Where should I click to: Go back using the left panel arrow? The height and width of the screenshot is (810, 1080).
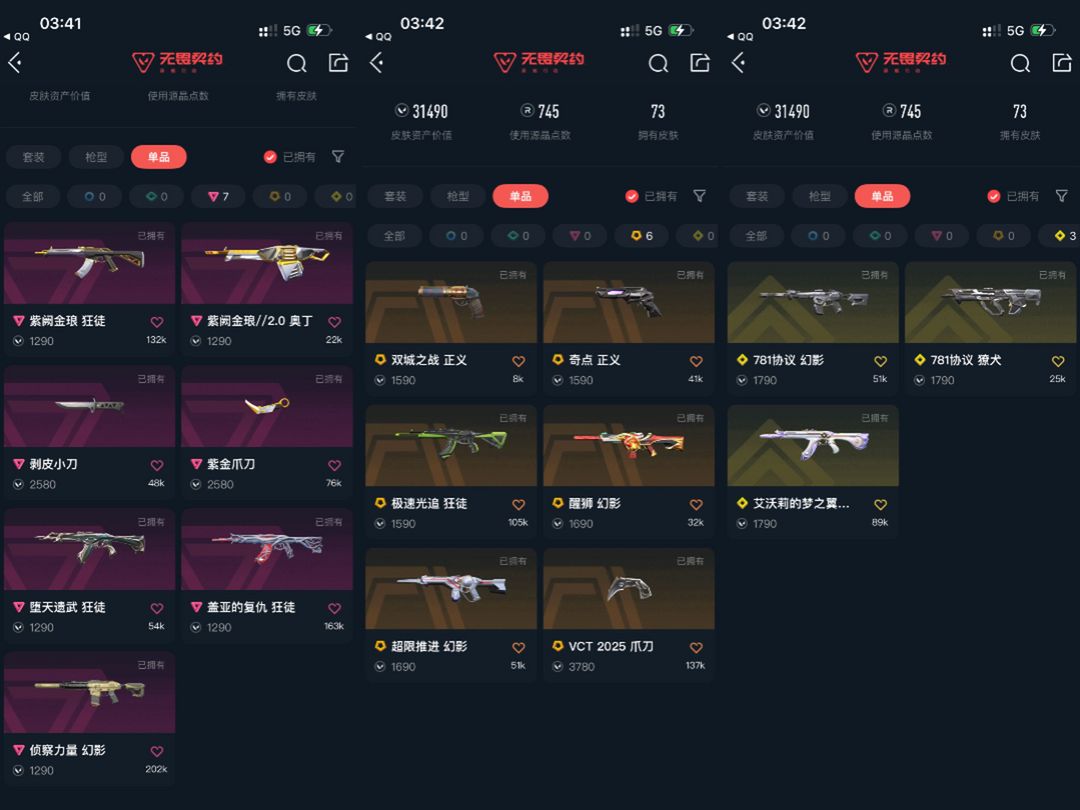coord(15,63)
